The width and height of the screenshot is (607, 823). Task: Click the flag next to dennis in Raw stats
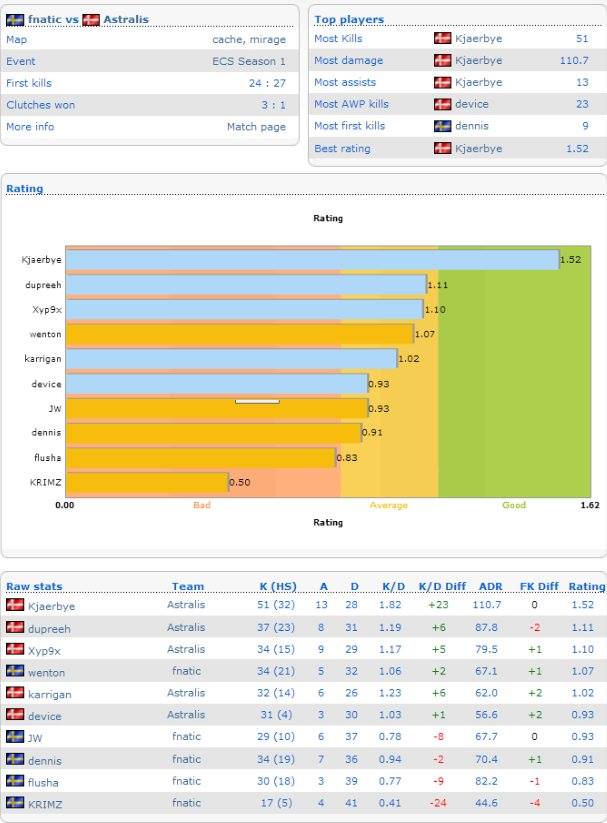click(15, 759)
